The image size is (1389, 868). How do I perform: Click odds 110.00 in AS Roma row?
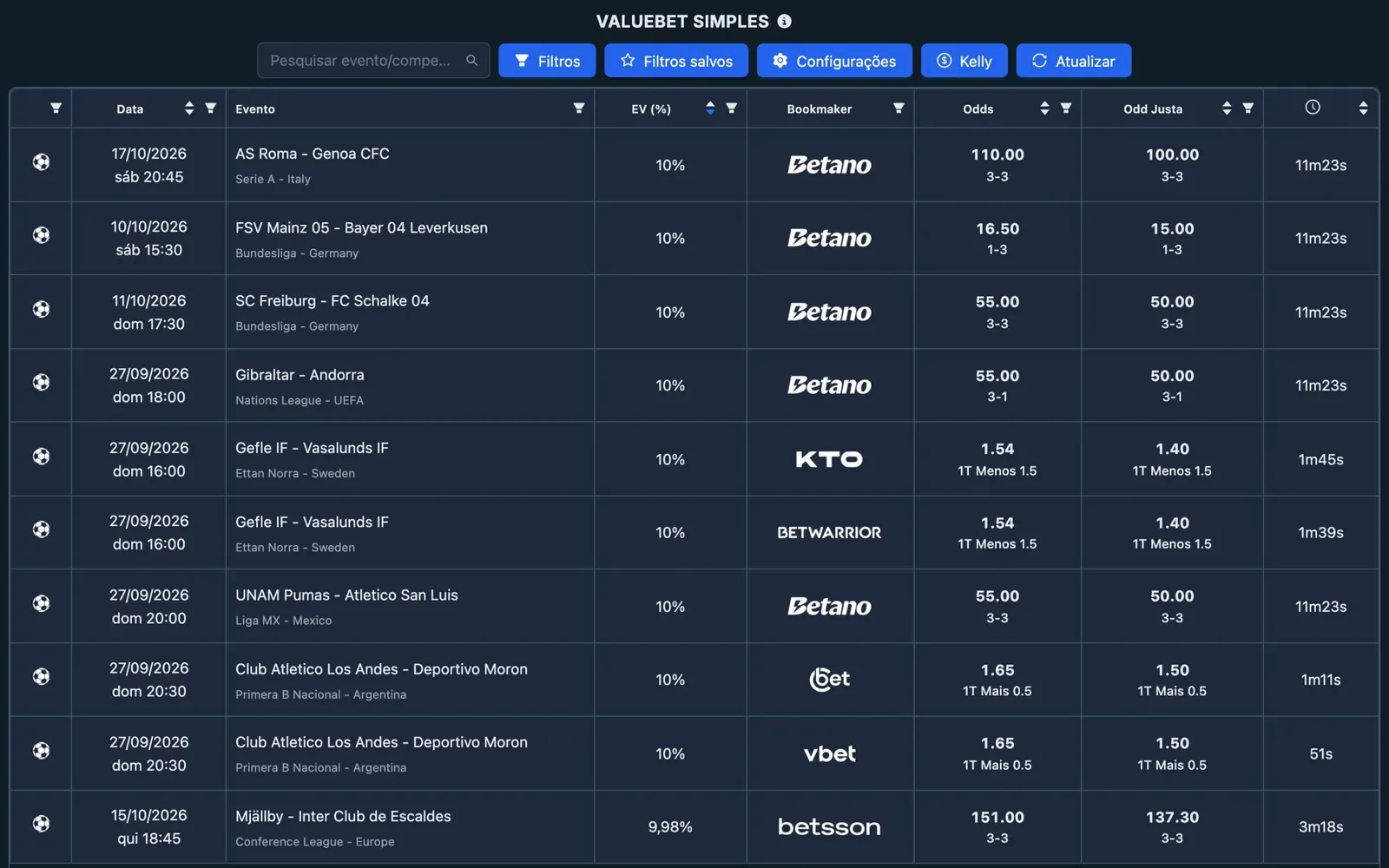coord(997,155)
